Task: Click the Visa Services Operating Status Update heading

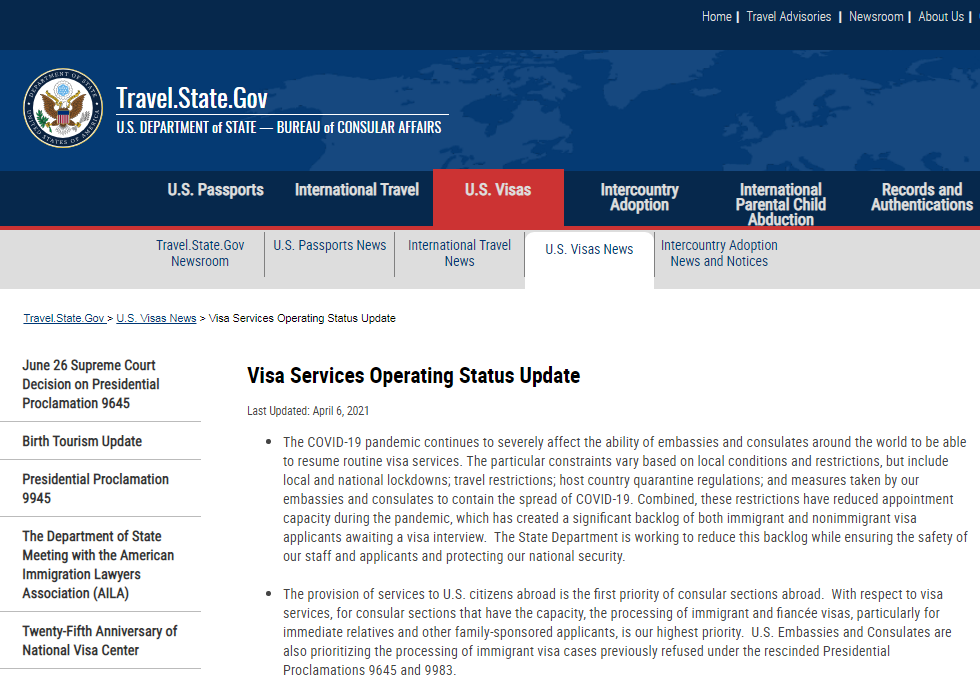Action: (414, 376)
